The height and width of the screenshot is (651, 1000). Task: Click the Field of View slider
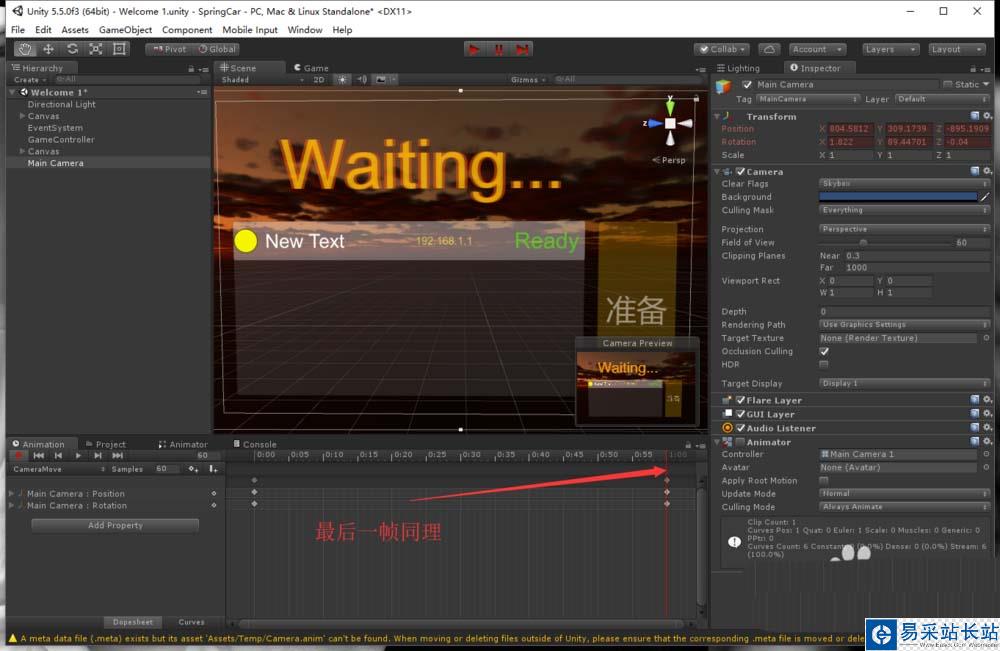pyautogui.click(x=885, y=242)
